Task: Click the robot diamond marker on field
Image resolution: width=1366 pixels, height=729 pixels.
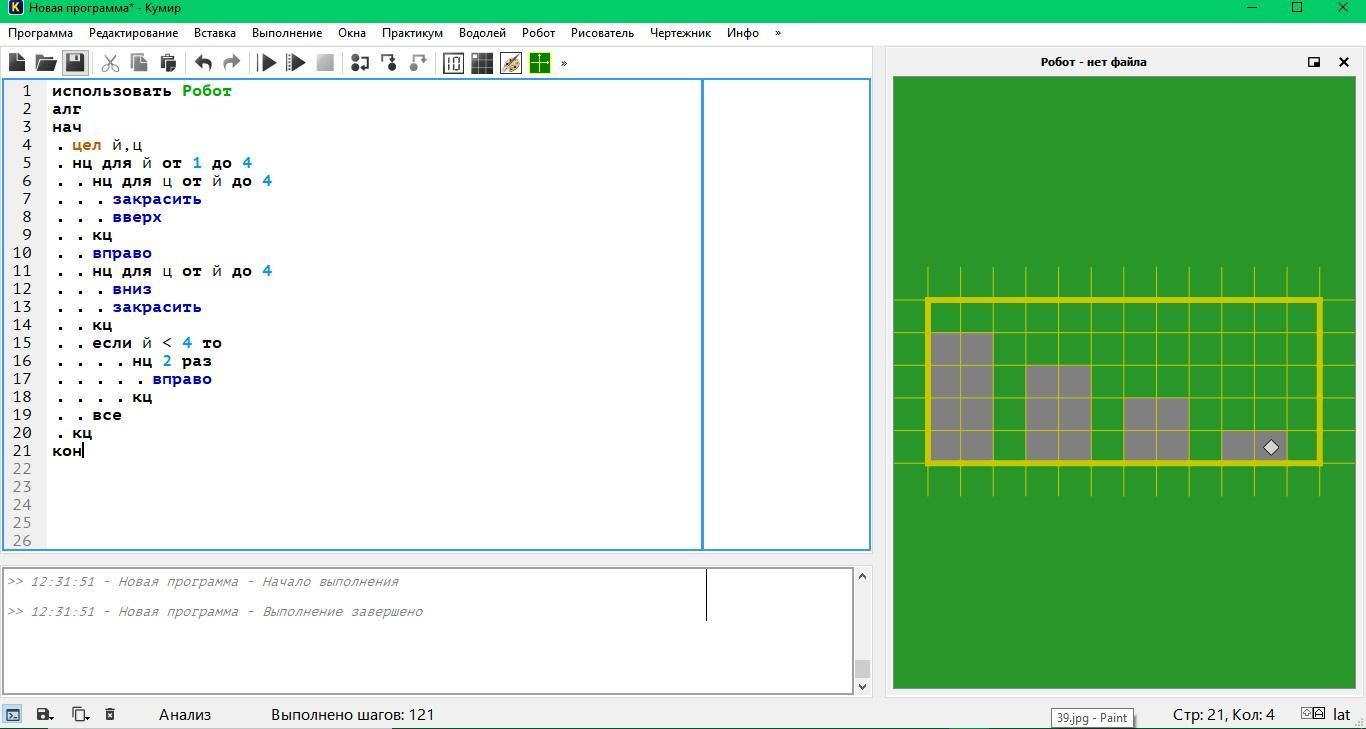Action: pos(1270,447)
